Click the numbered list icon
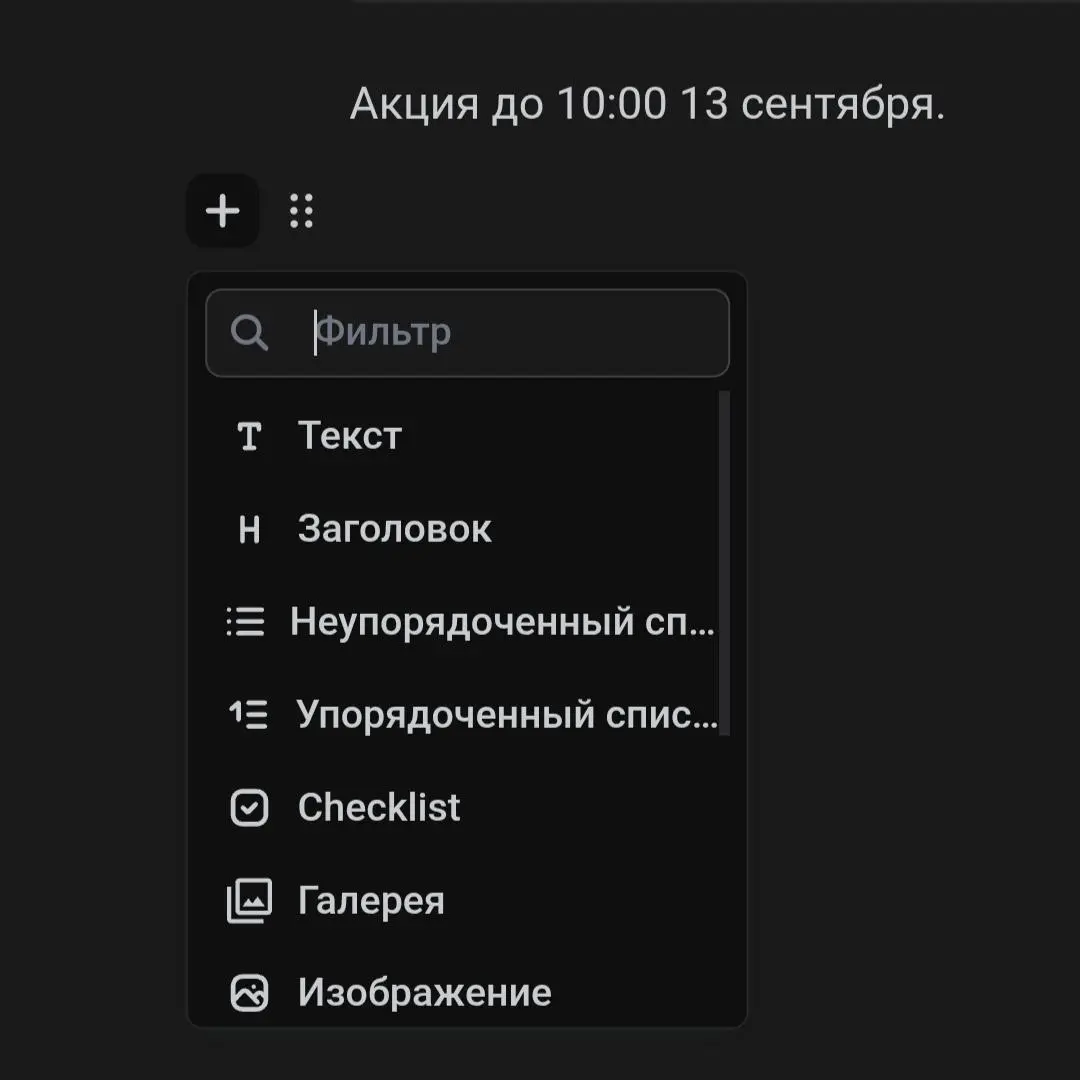 [x=248, y=714]
